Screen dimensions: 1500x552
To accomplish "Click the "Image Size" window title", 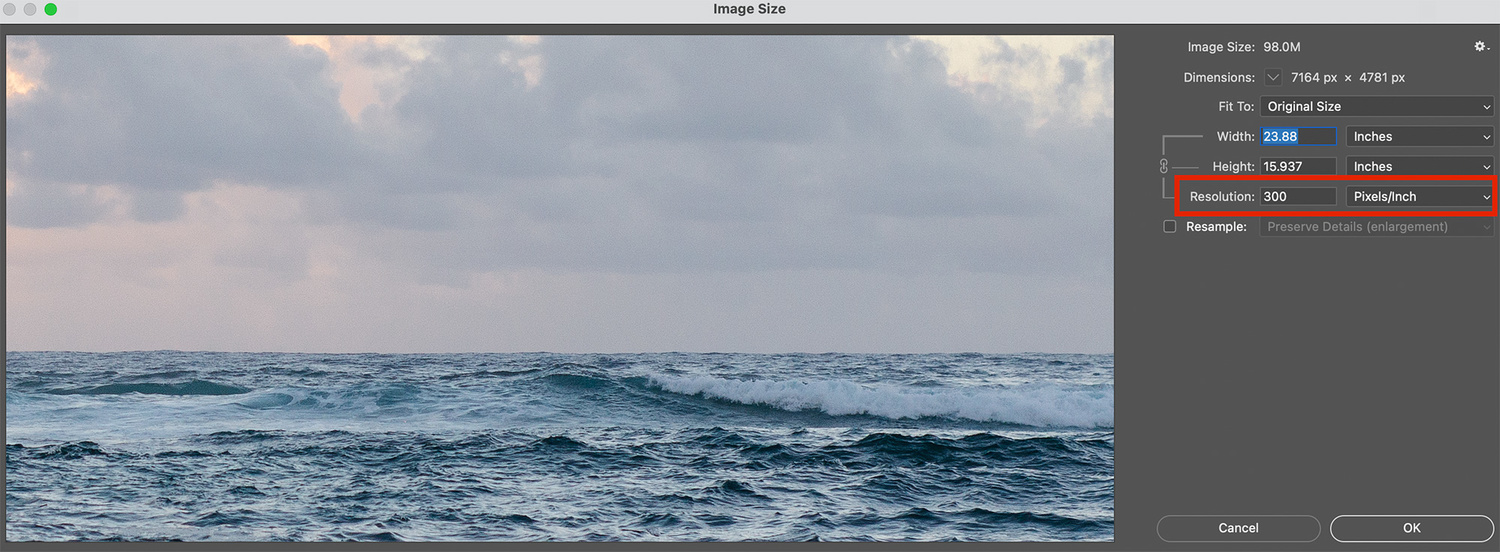I will tap(749, 9).
